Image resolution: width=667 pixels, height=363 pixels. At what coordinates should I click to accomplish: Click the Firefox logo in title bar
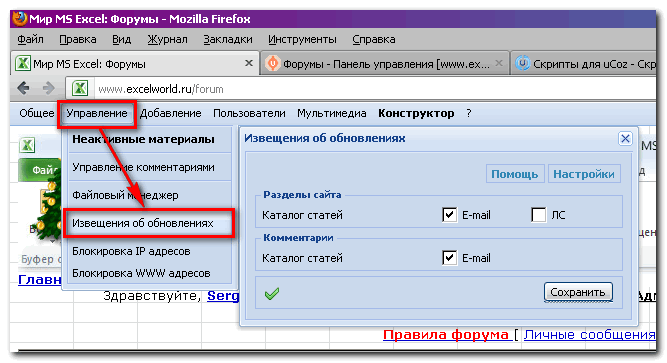click(x=20, y=19)
